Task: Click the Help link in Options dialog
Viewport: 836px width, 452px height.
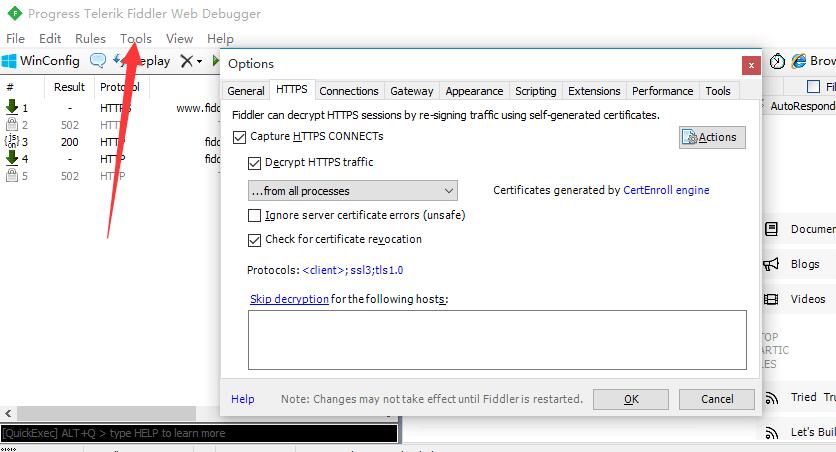Action: tap(243, 399)
